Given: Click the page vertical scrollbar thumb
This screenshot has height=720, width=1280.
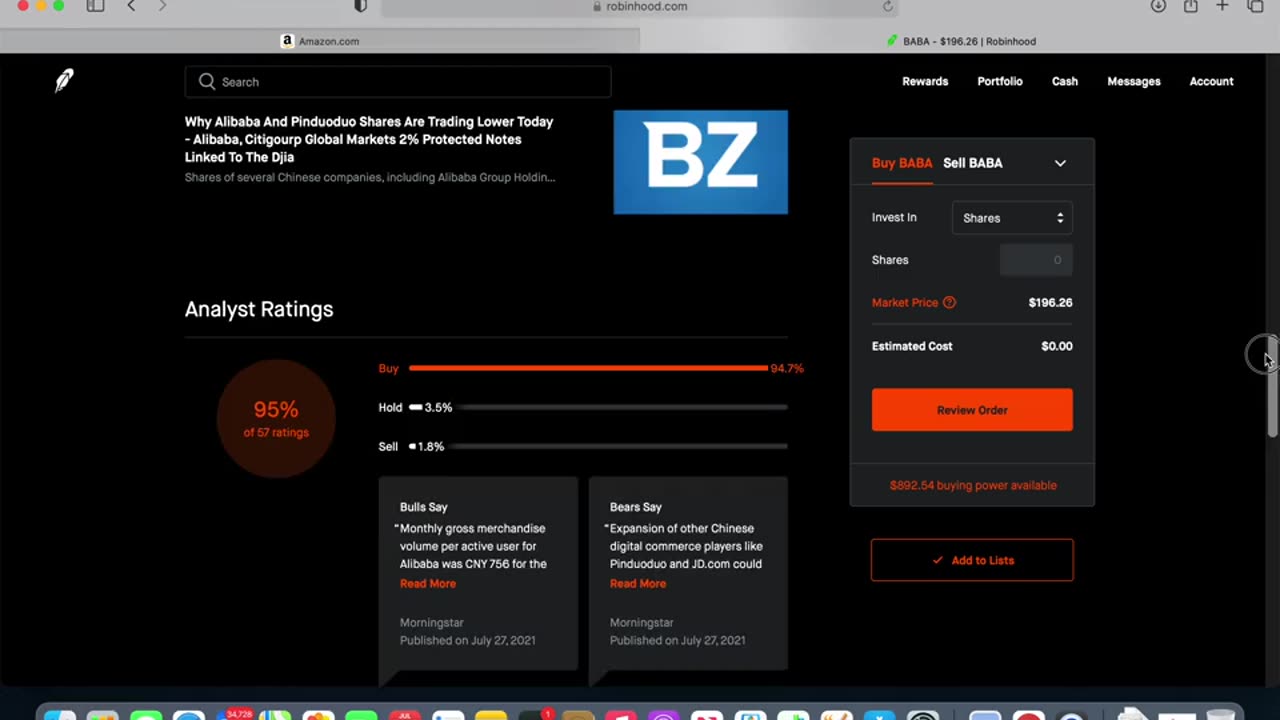Looking at the screenshot, I should pos(1272,385).
